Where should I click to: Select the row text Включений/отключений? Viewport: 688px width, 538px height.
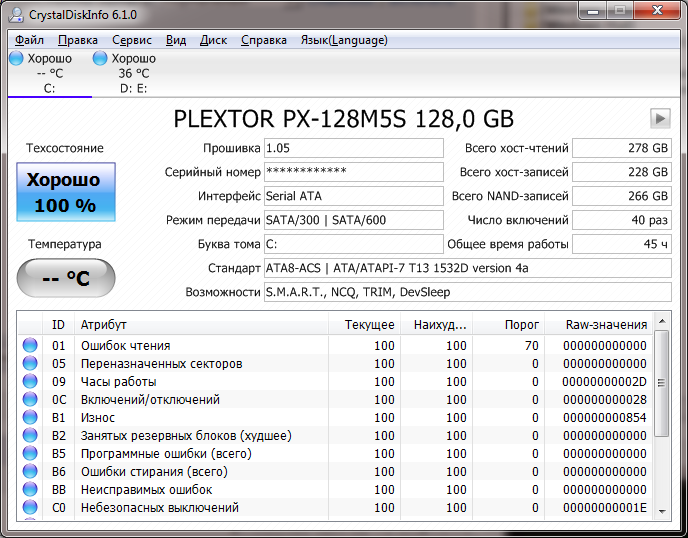150,400
